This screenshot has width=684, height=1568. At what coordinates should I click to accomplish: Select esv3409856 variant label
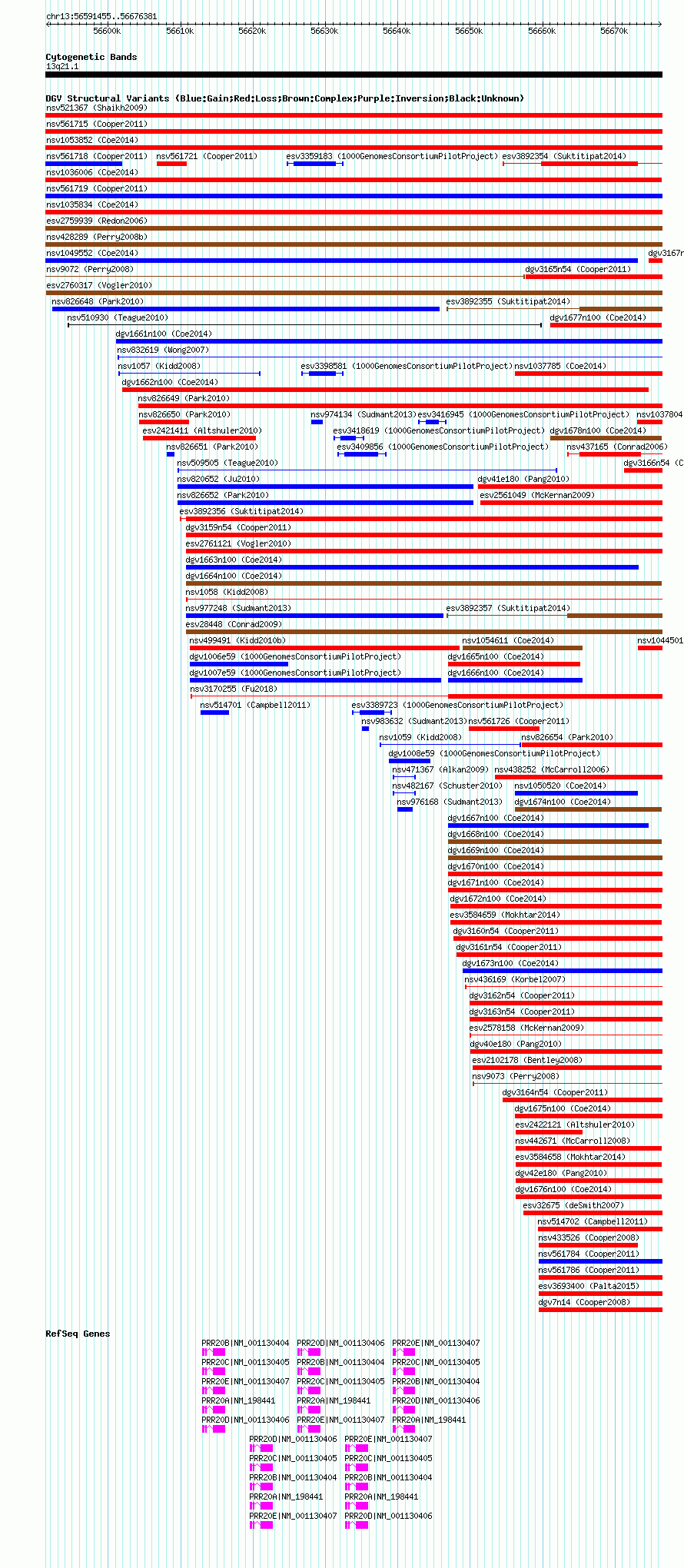pyautogui.click(x=443, y=447)
